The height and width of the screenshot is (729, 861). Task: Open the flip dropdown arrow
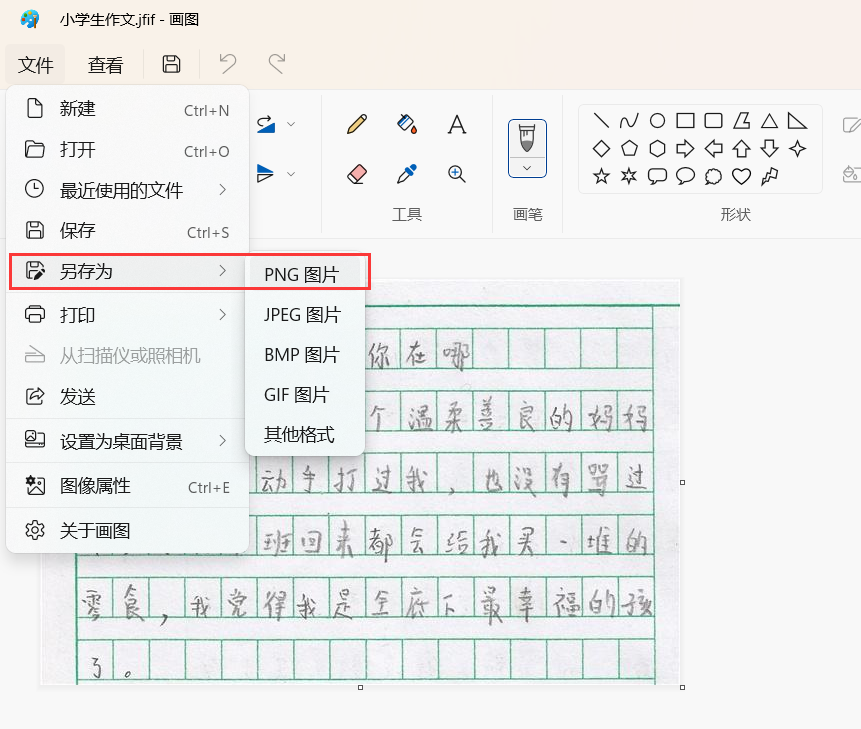[292, 174]
